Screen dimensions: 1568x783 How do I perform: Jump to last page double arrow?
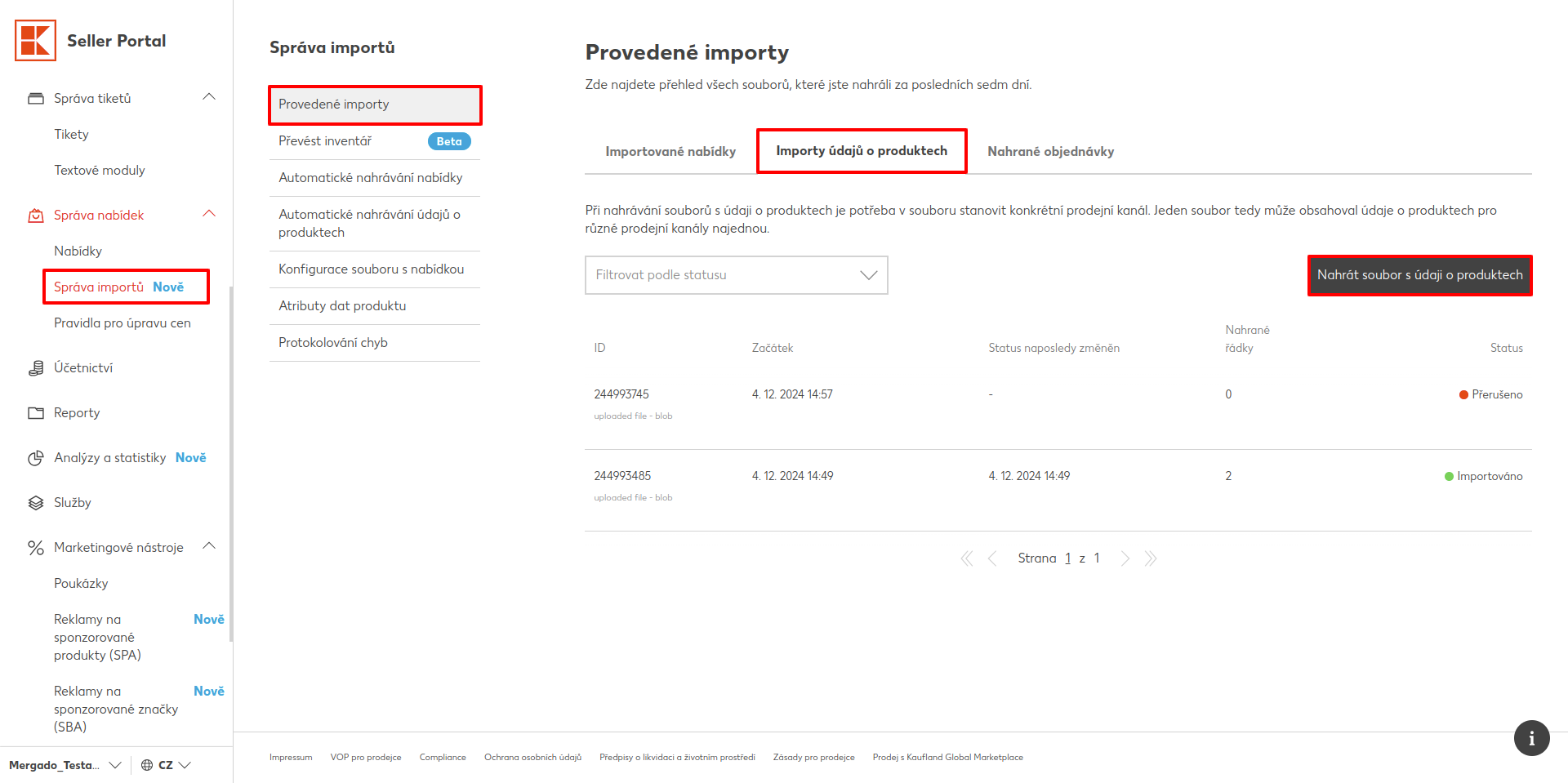[x=1151, y=558]
